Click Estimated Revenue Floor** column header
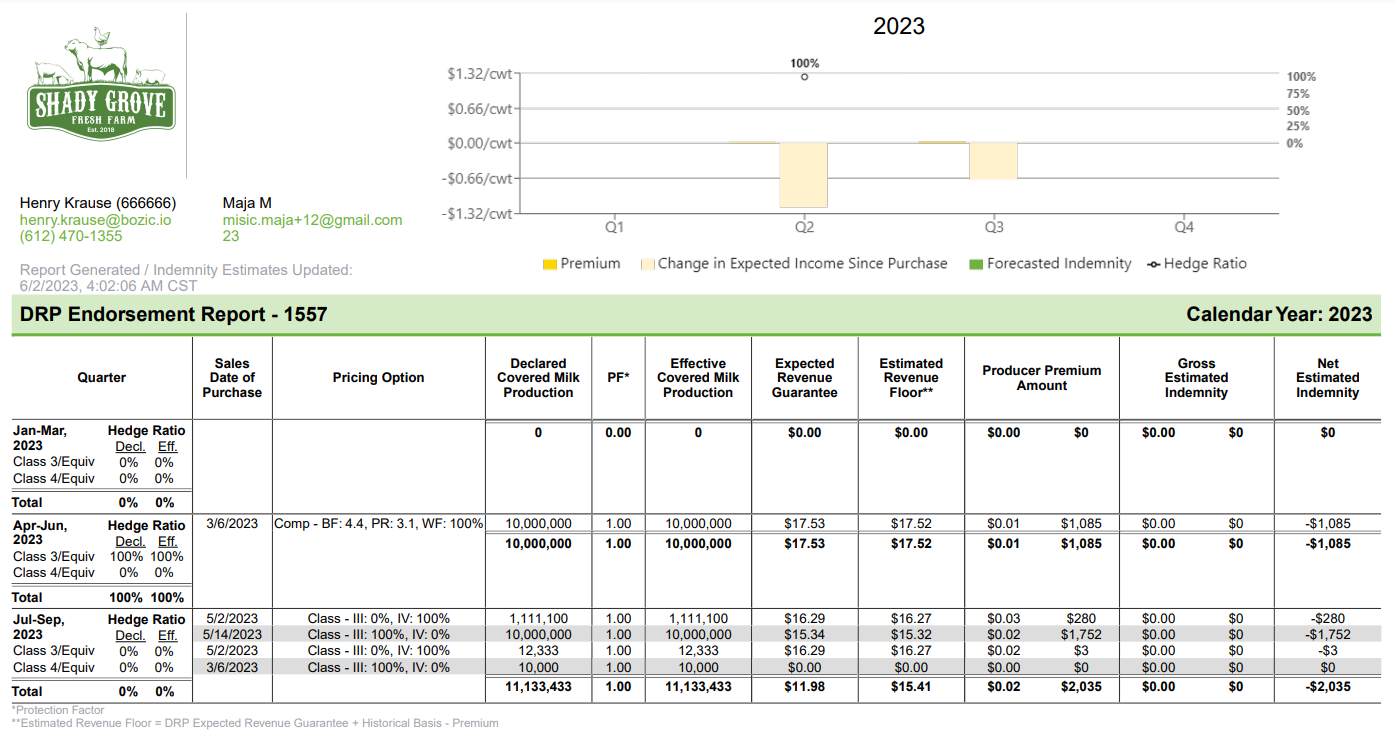Viewport: 1395px width, 736px height. tap(911, 378)
